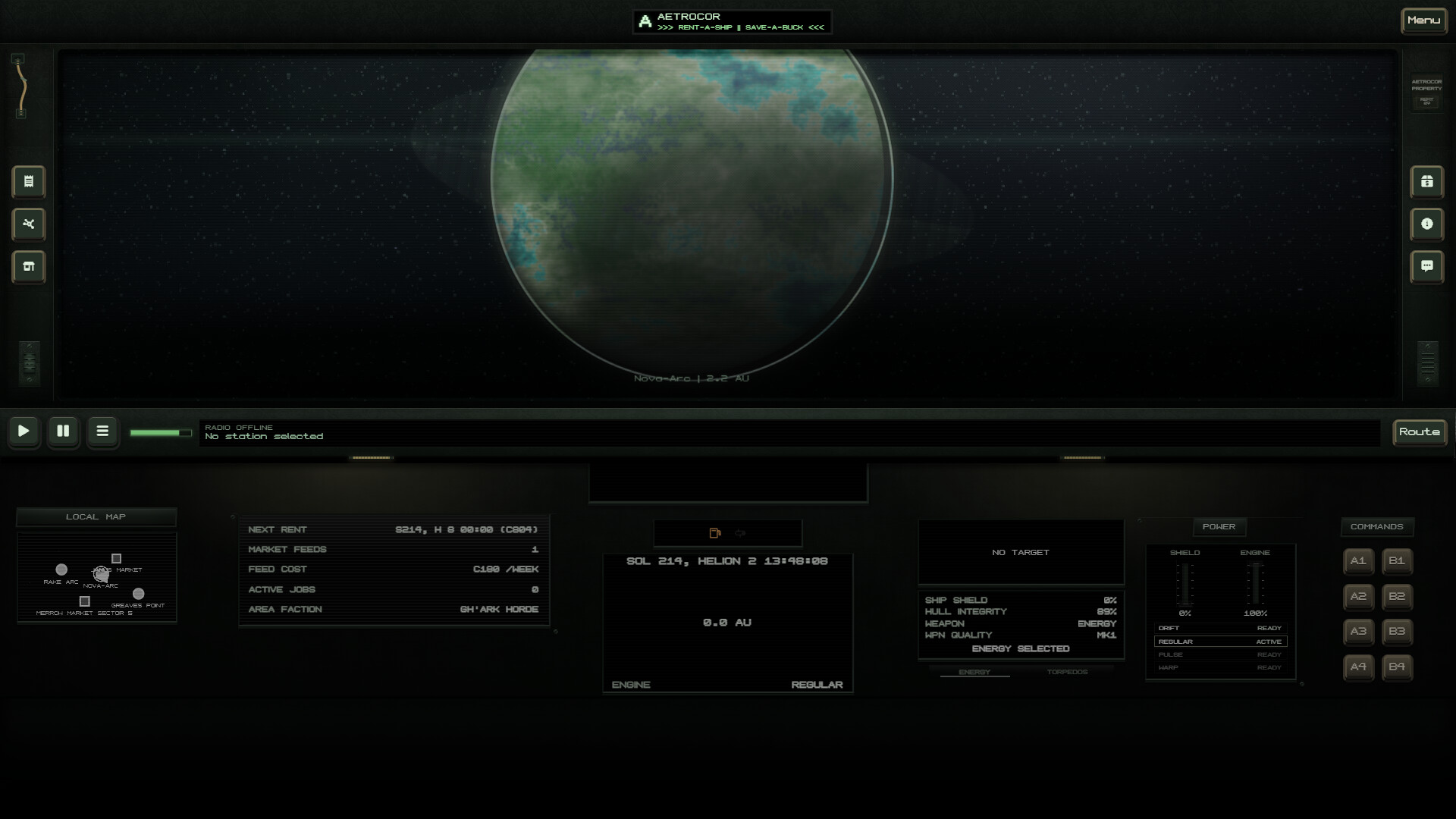This screenshot has width=1456, height=819.
Task: Select Greaves Point on the local map
Action: (x=138, y=594)
